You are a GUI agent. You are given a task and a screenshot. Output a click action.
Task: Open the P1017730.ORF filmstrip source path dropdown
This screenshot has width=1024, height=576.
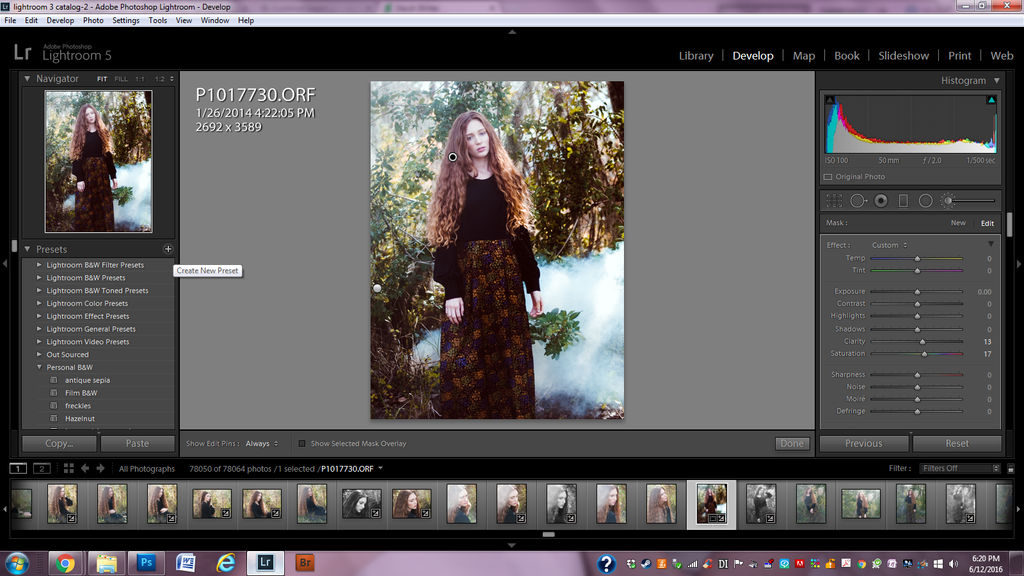pos(380,468)
